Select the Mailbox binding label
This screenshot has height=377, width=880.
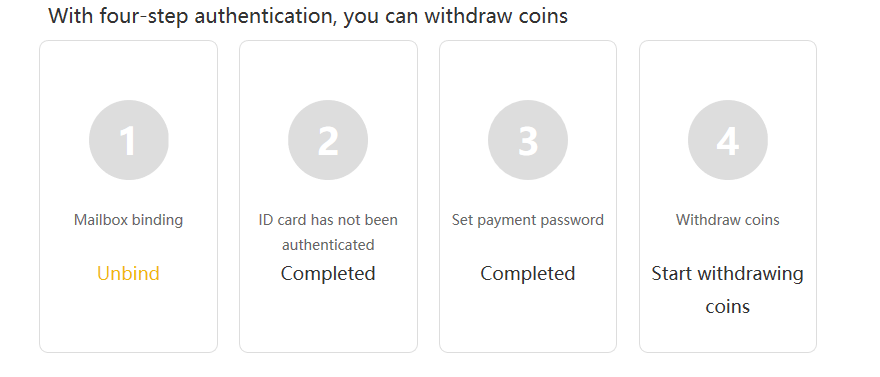(x=129, y=220)
